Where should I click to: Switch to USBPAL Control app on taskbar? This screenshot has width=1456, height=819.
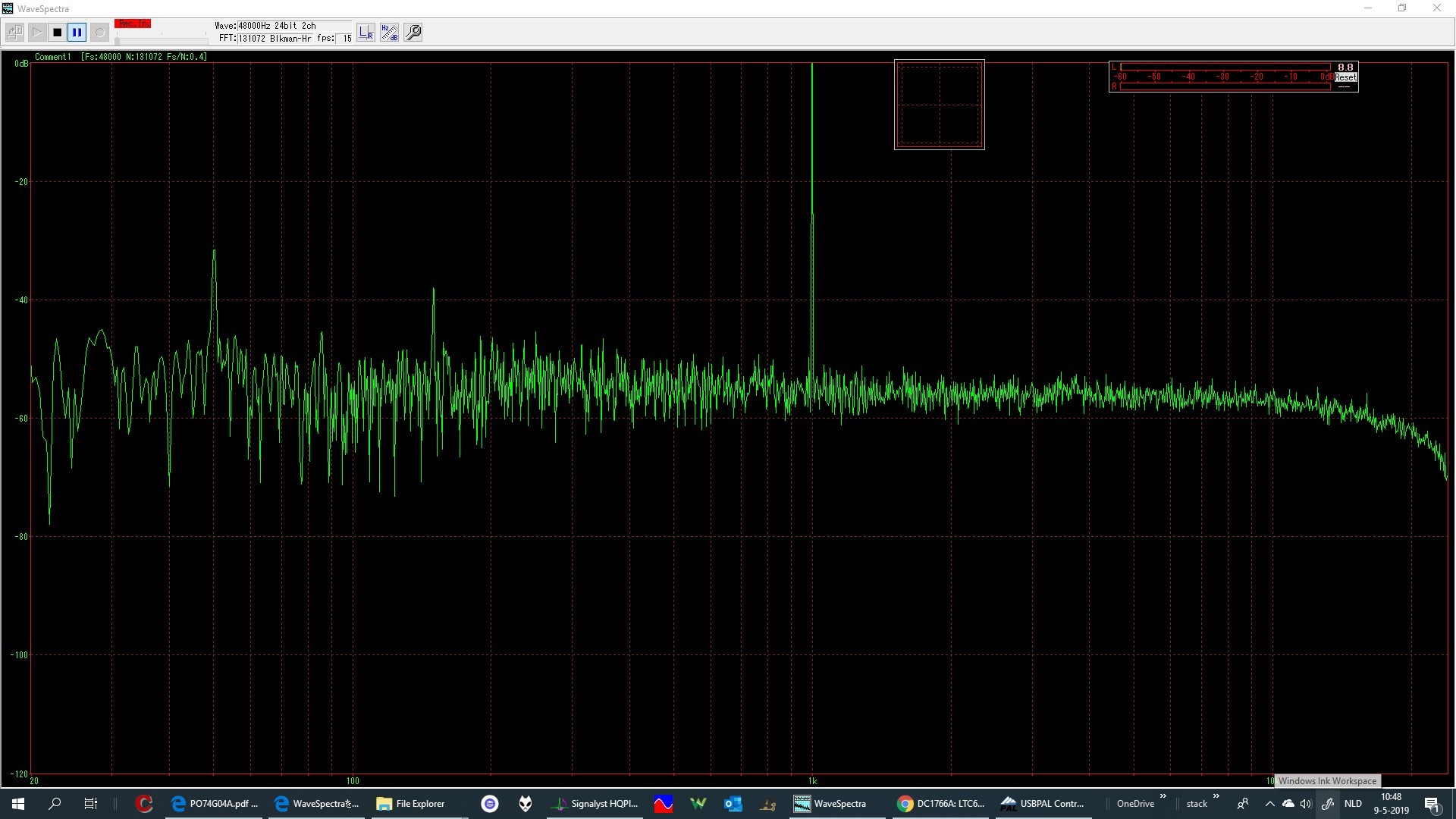coord(1043,804)
